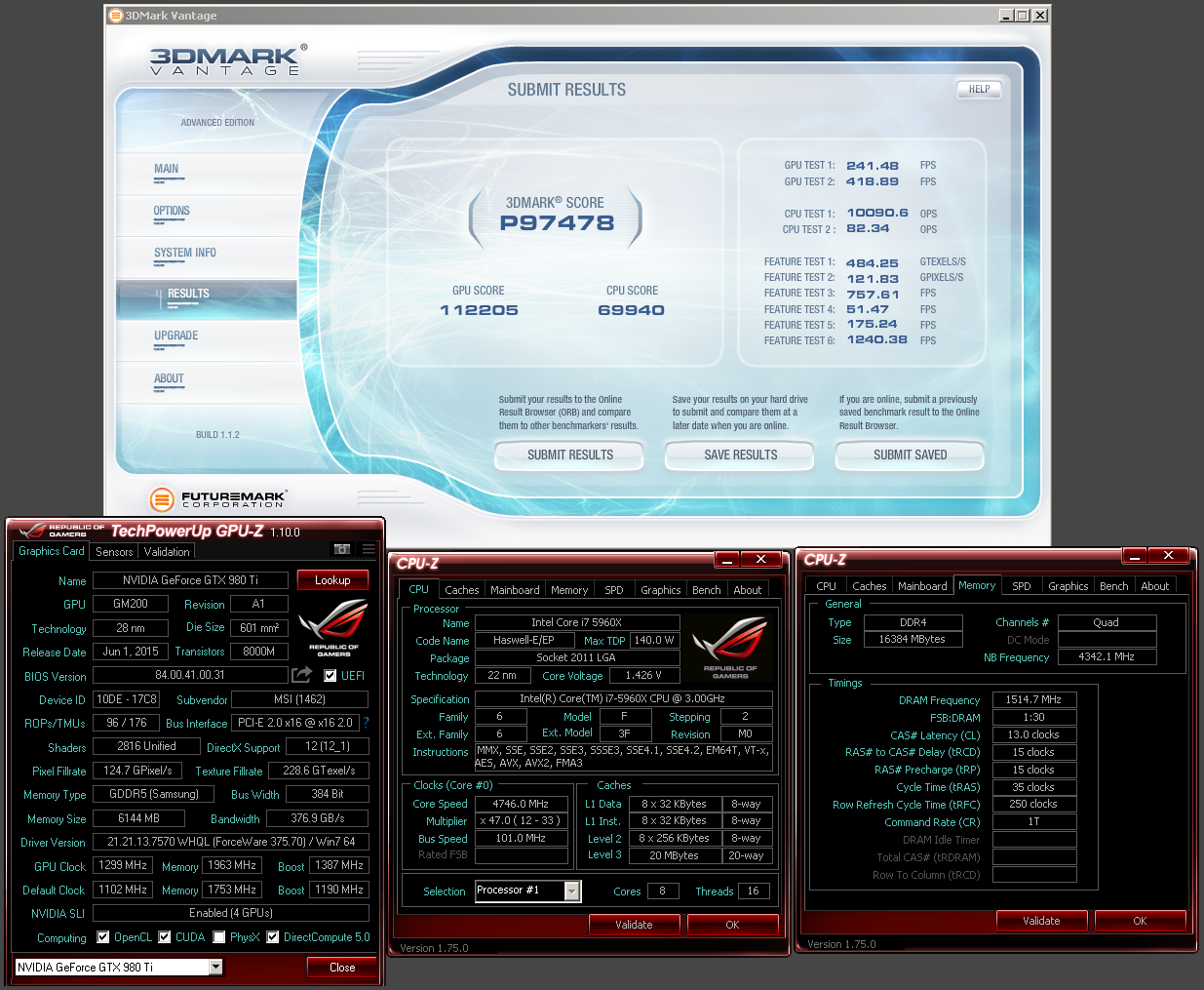Image resolution: width=1204 pixels, height=990 pixels.
Task: Click the 3DMark score P97478
Action: click(x=557, y=222)
